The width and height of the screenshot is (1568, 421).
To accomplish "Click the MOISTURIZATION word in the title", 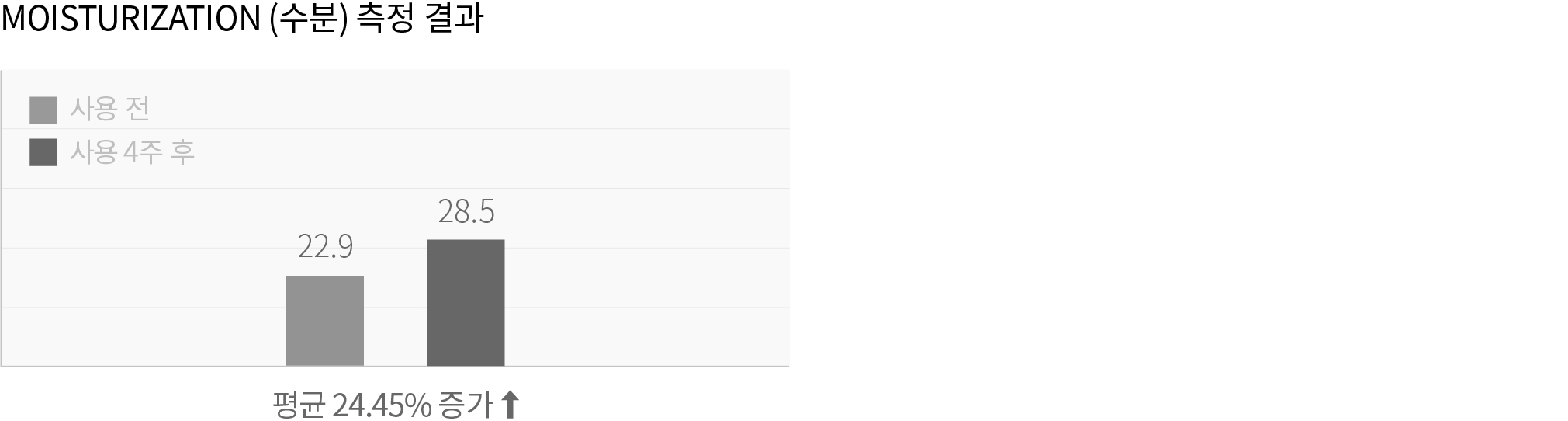I will click(131, 19).
